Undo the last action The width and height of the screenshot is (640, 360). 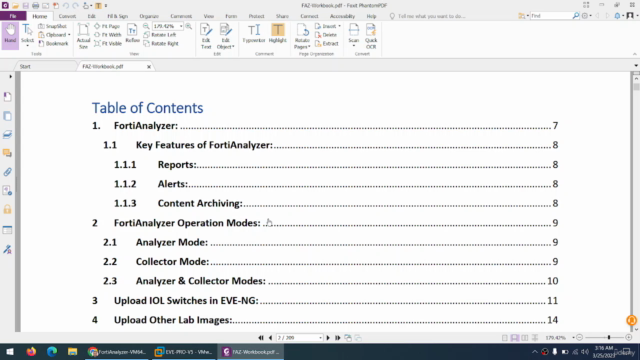[x=66, y=6]
